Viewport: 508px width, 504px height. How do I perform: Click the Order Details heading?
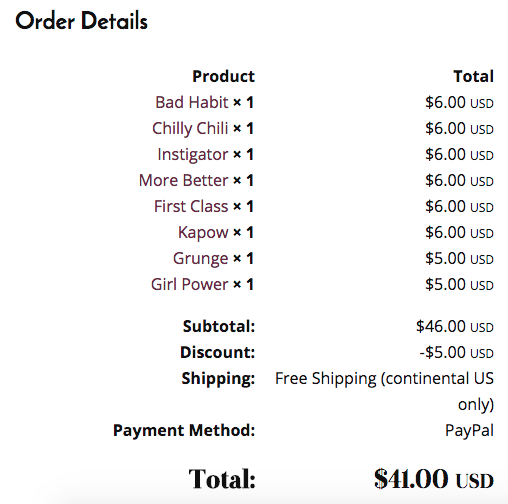coord(81,21)
